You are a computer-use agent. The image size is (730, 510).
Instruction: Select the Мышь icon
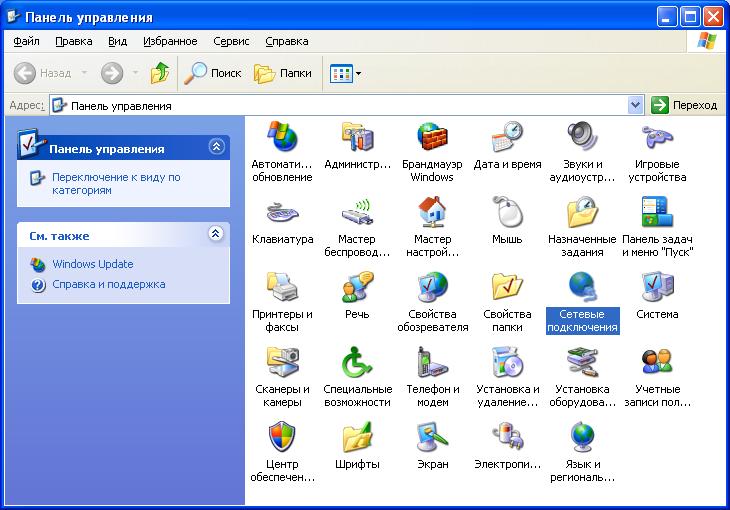(507, 211)
